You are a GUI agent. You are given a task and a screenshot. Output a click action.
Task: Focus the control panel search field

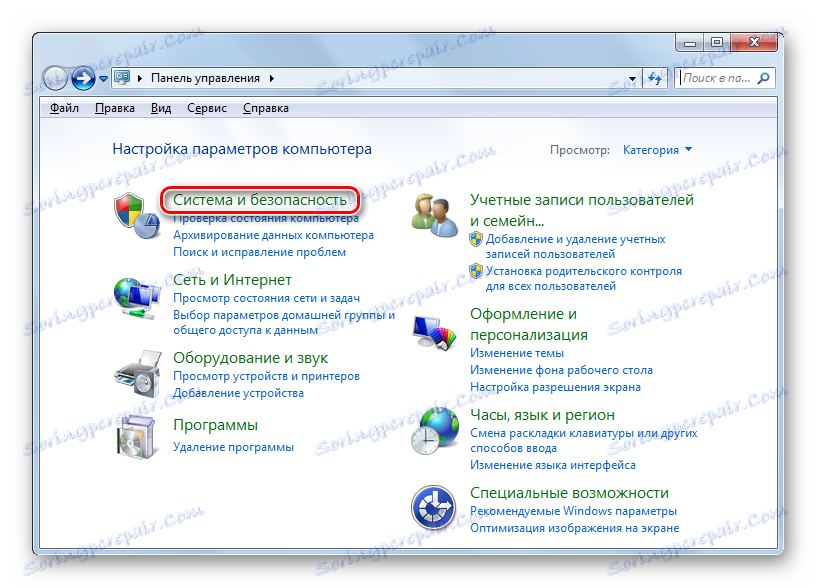718,78
